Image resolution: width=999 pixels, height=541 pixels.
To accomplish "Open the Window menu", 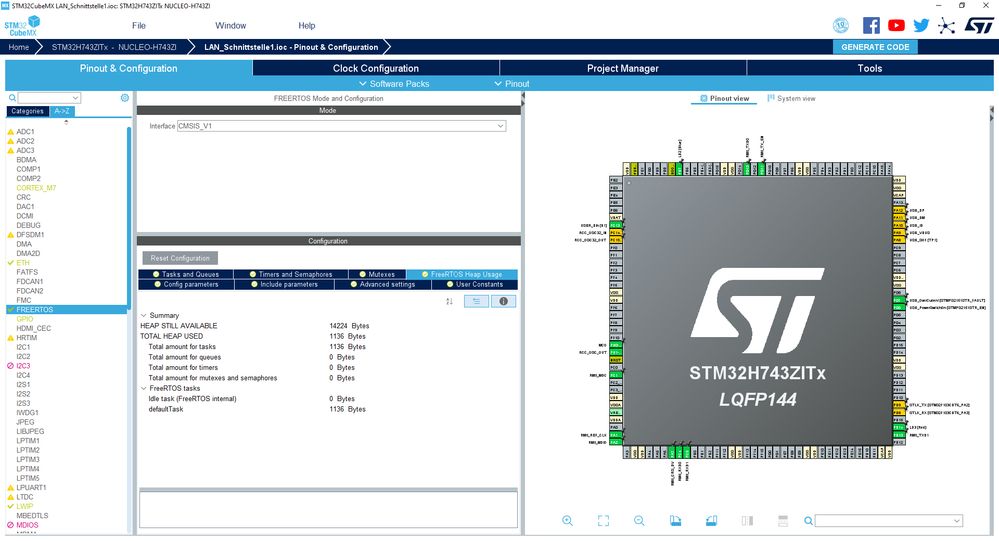I will click(231, 25).
